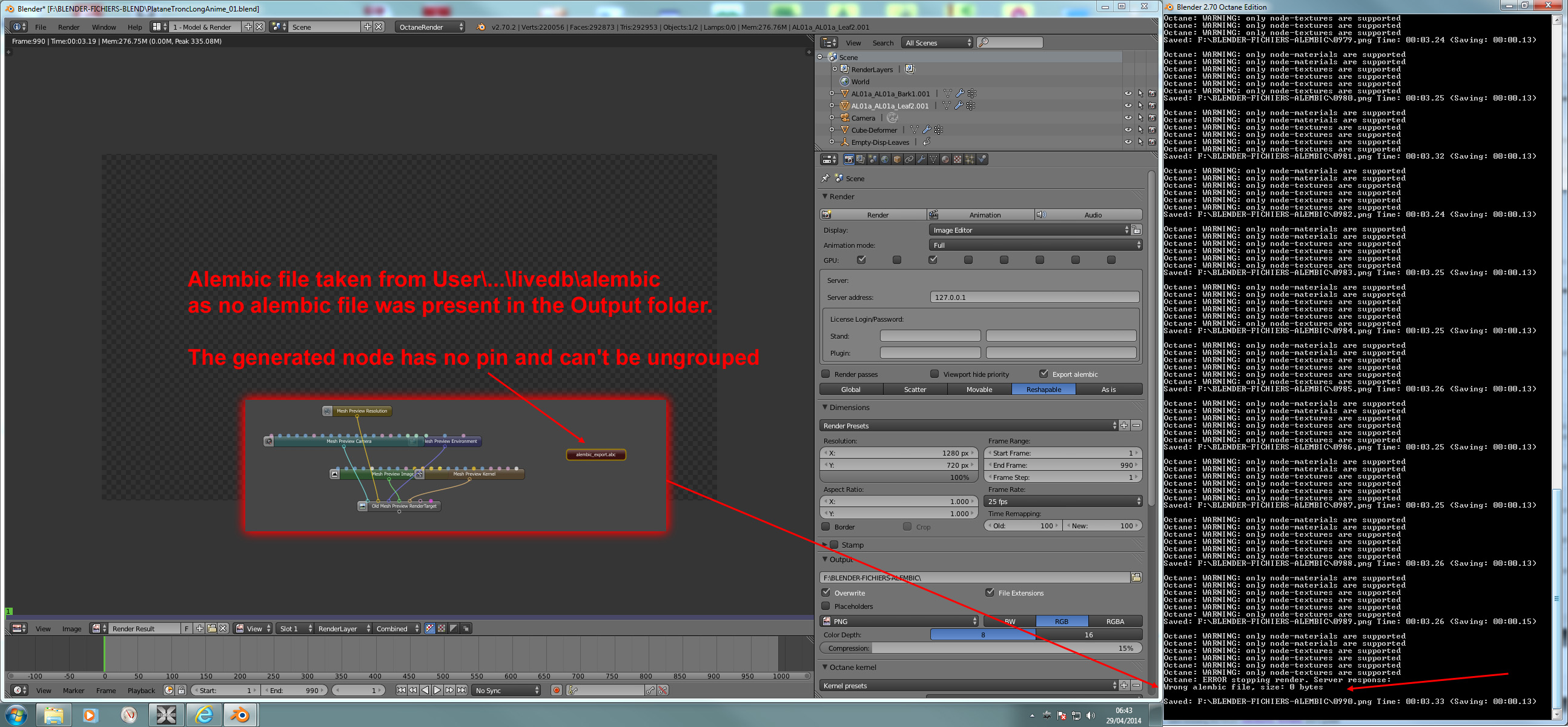Uncheck the Export alembic checkbox
1568x727 pixels.
[1044, 374]
